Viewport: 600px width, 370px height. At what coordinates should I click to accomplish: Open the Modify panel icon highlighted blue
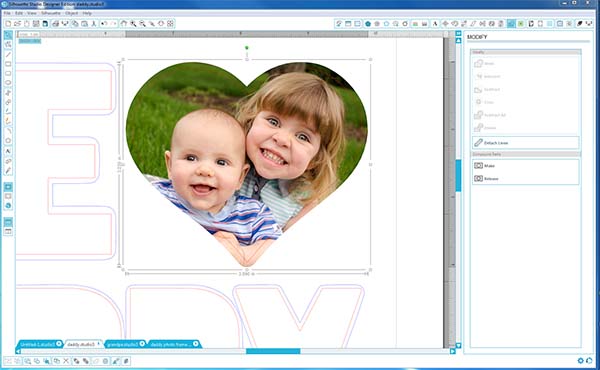[511, 24]
